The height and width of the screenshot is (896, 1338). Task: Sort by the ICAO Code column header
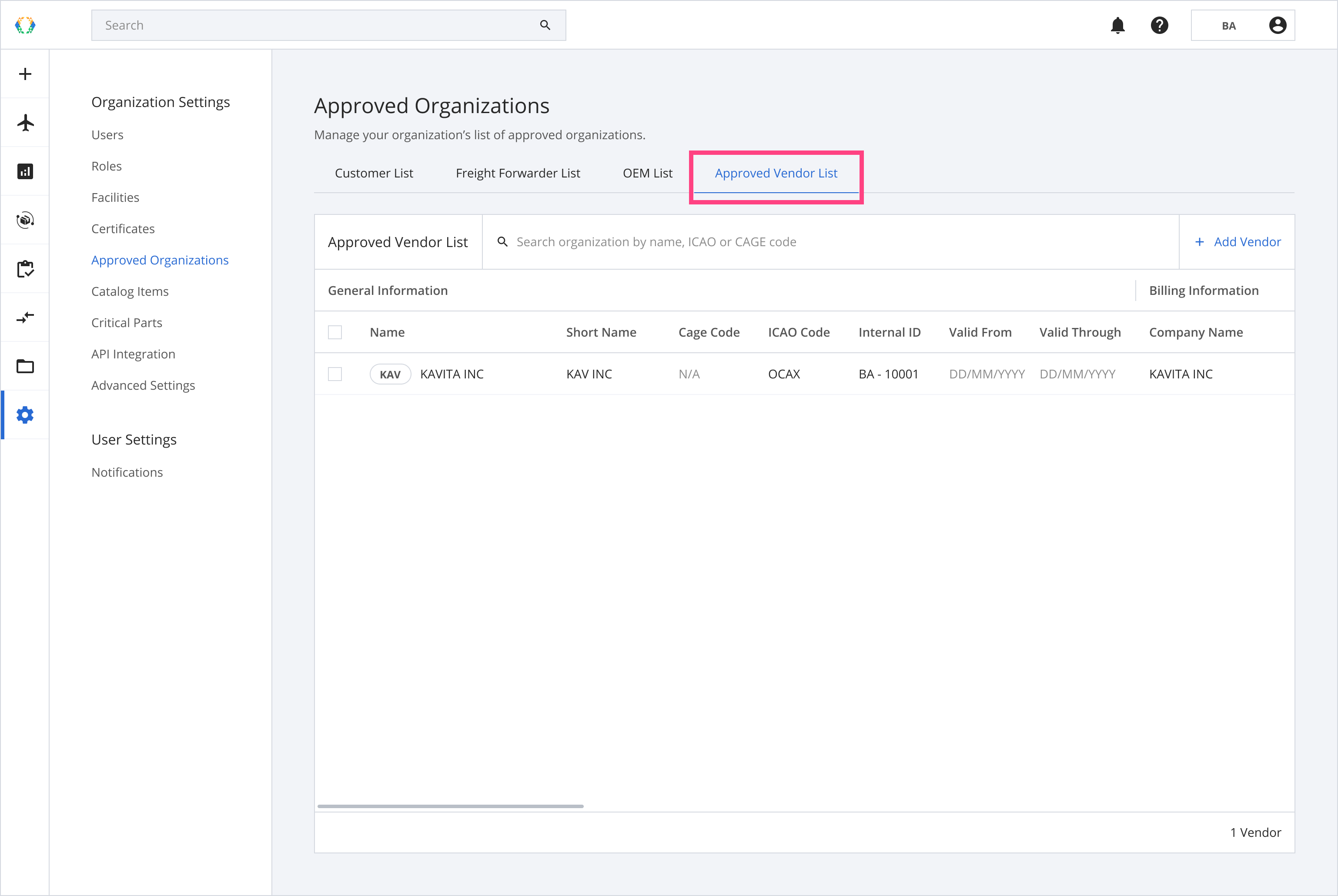point(799,333)
